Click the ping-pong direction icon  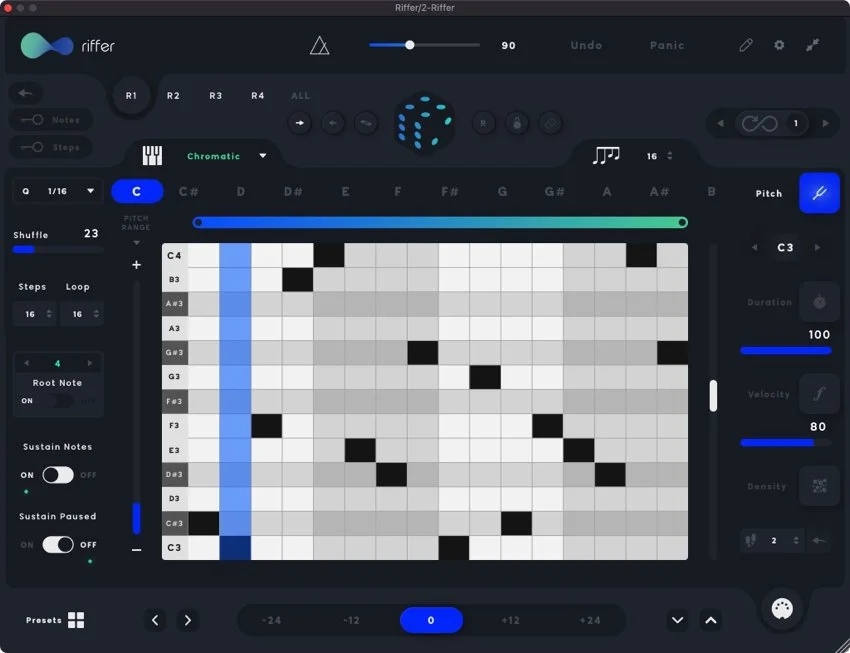point(366,123)
